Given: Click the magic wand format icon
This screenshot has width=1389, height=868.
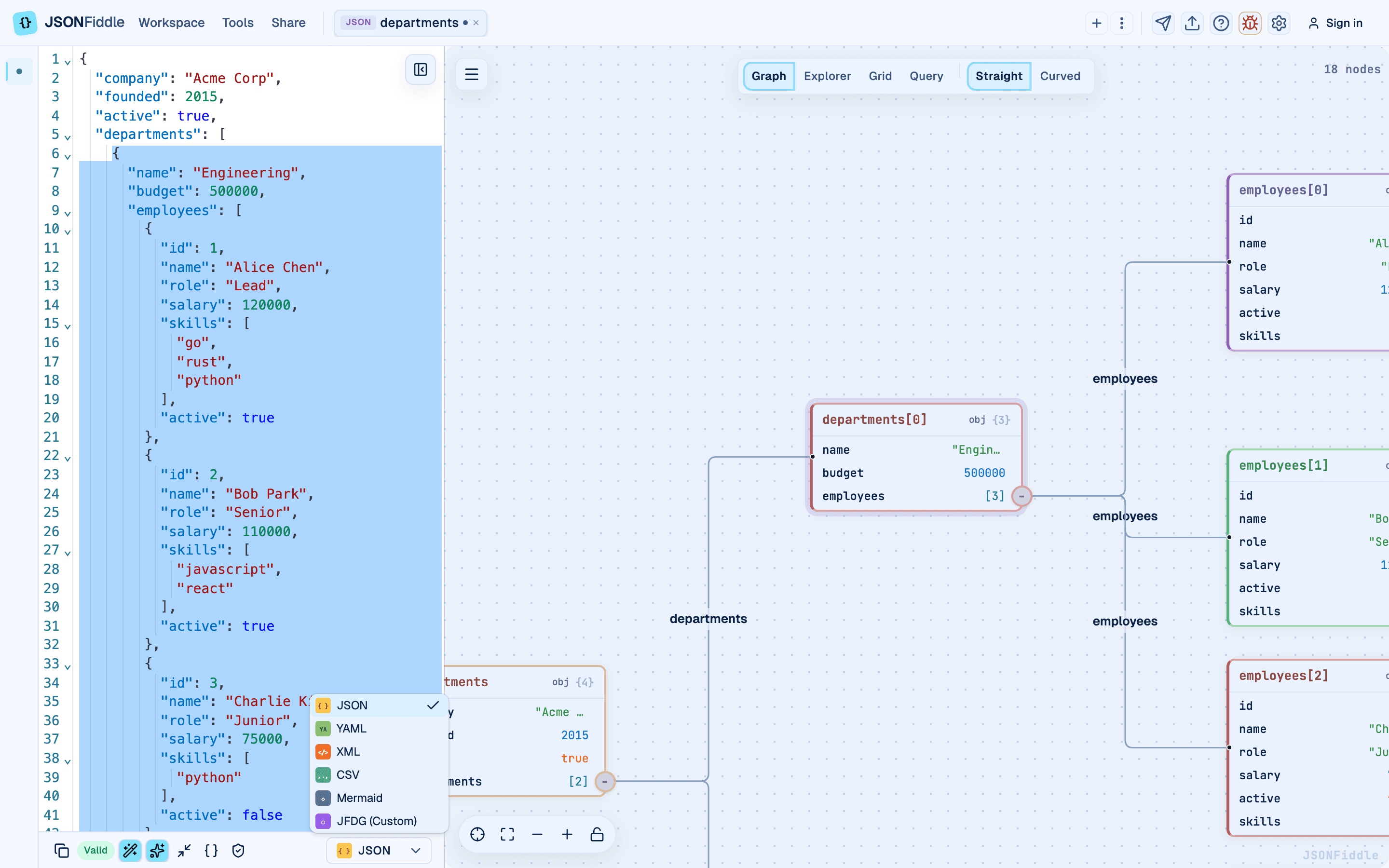Looking at the screenshot, I should tap(130, 850).
